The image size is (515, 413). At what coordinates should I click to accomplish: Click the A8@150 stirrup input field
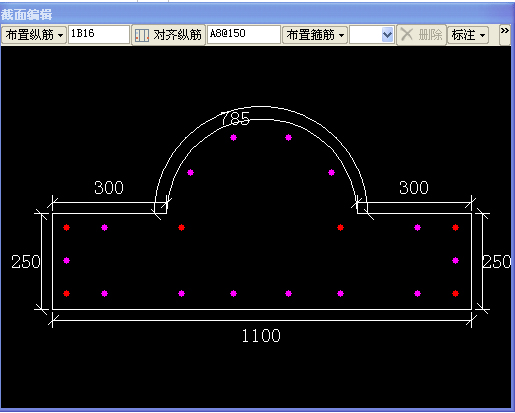click(x=244, y=35)
